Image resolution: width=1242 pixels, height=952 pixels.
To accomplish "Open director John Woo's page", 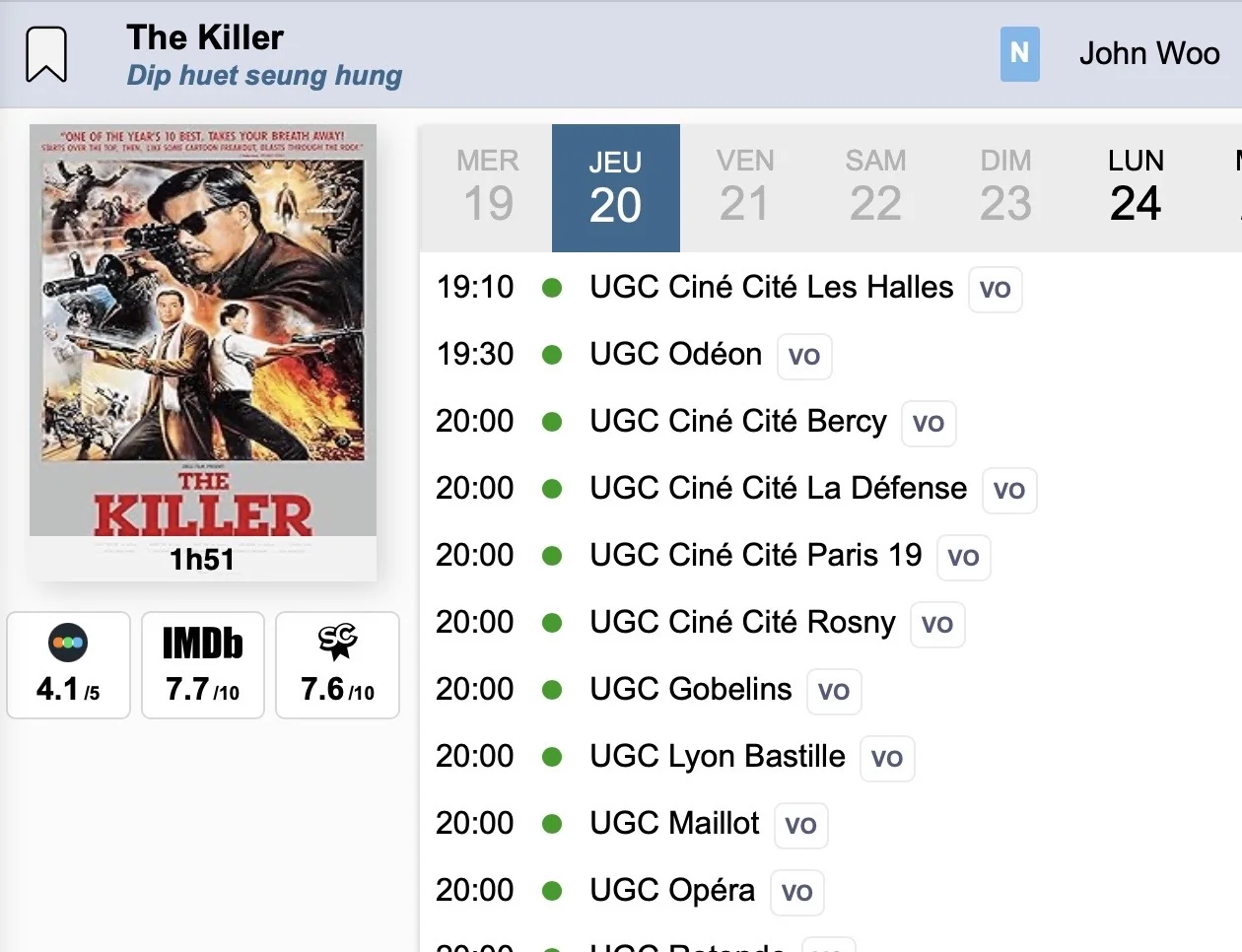I will pyautogui.click(x=1149, y=53).
